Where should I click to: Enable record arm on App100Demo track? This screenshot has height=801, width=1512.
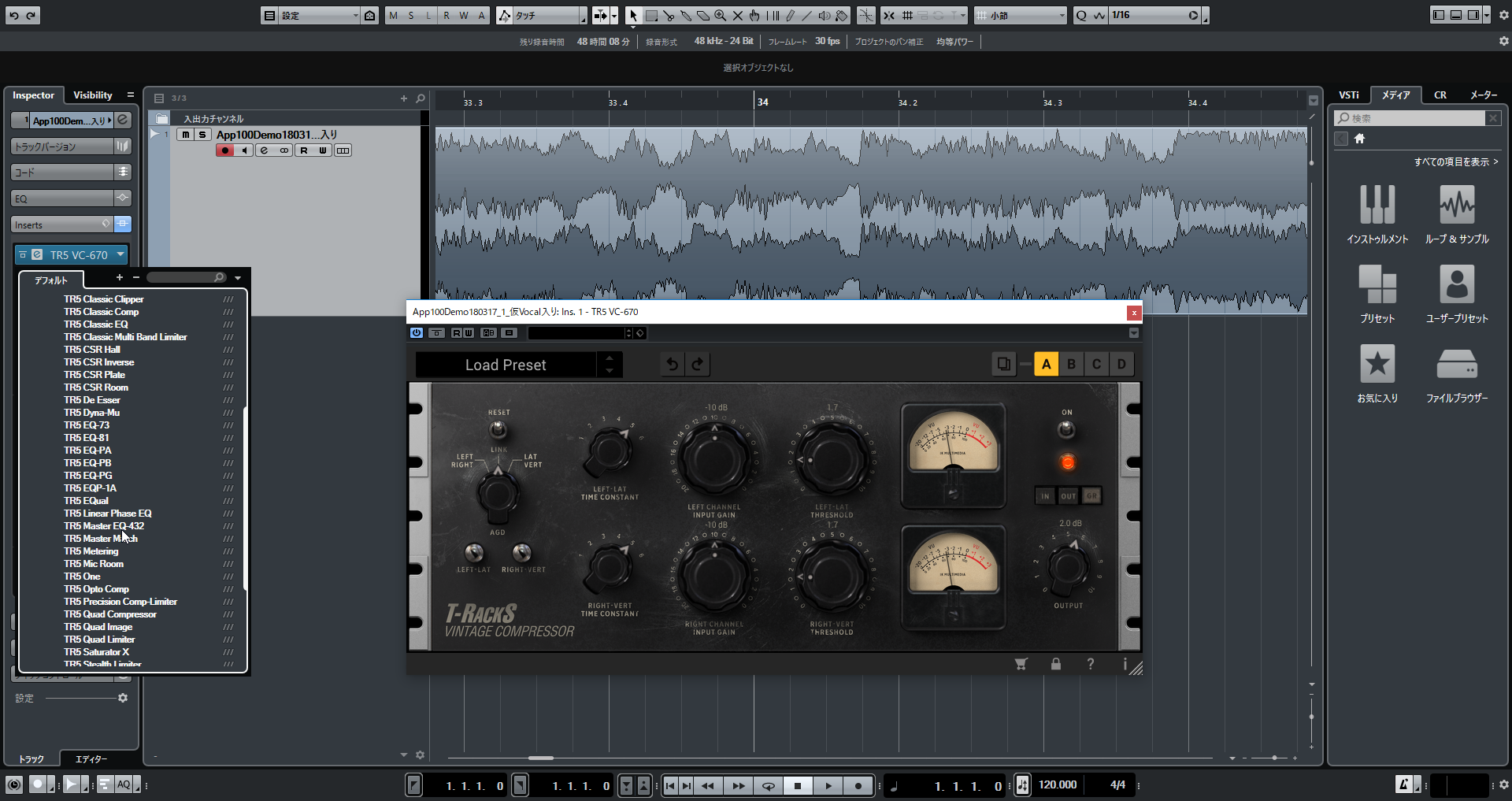click(x=225, y=150)
